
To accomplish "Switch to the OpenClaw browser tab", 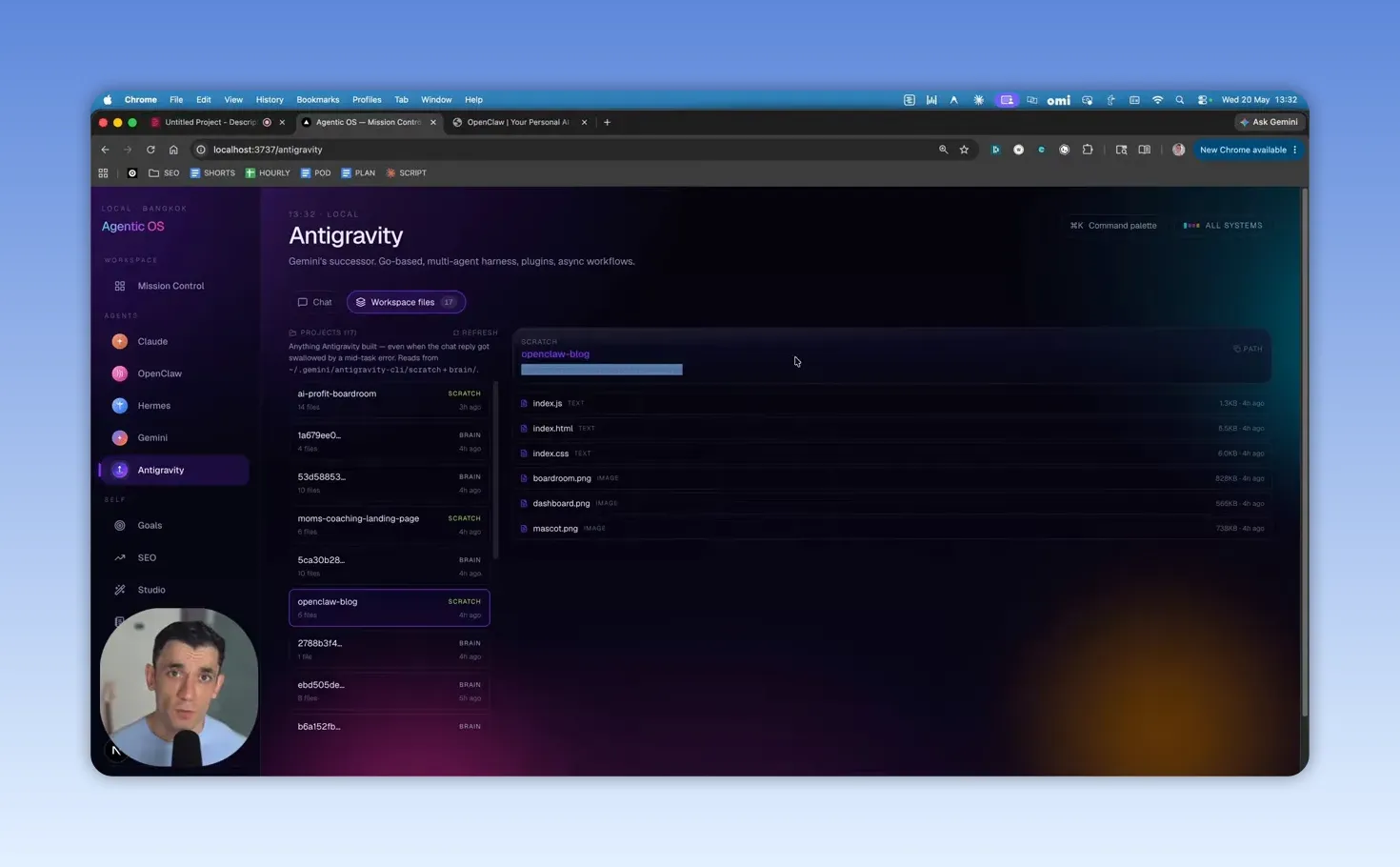I will pyautogui.click(x=519, y=122).
